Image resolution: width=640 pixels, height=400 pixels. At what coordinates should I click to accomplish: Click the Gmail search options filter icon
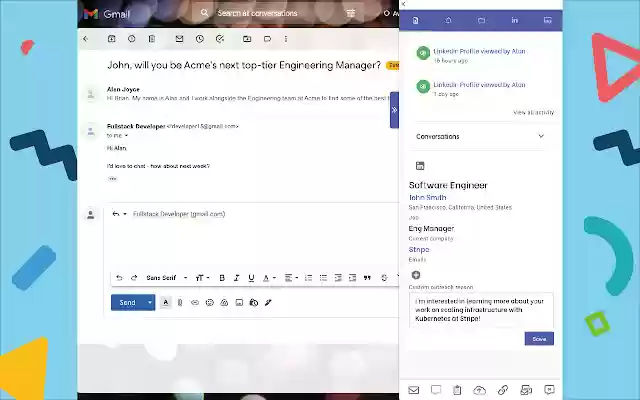[351, 13]
